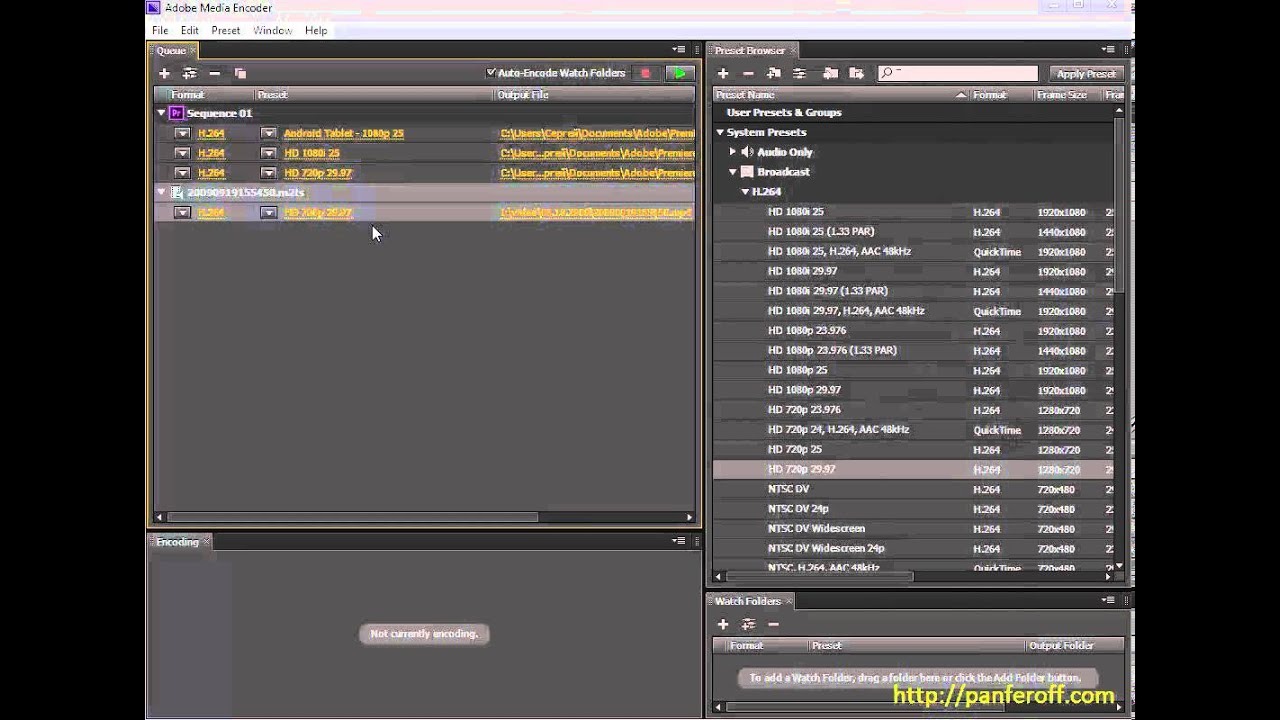Screen dimensions: 1280x720
Task: Click Android Tablet - 1080p 25 preset link
Action: [344, 133]
